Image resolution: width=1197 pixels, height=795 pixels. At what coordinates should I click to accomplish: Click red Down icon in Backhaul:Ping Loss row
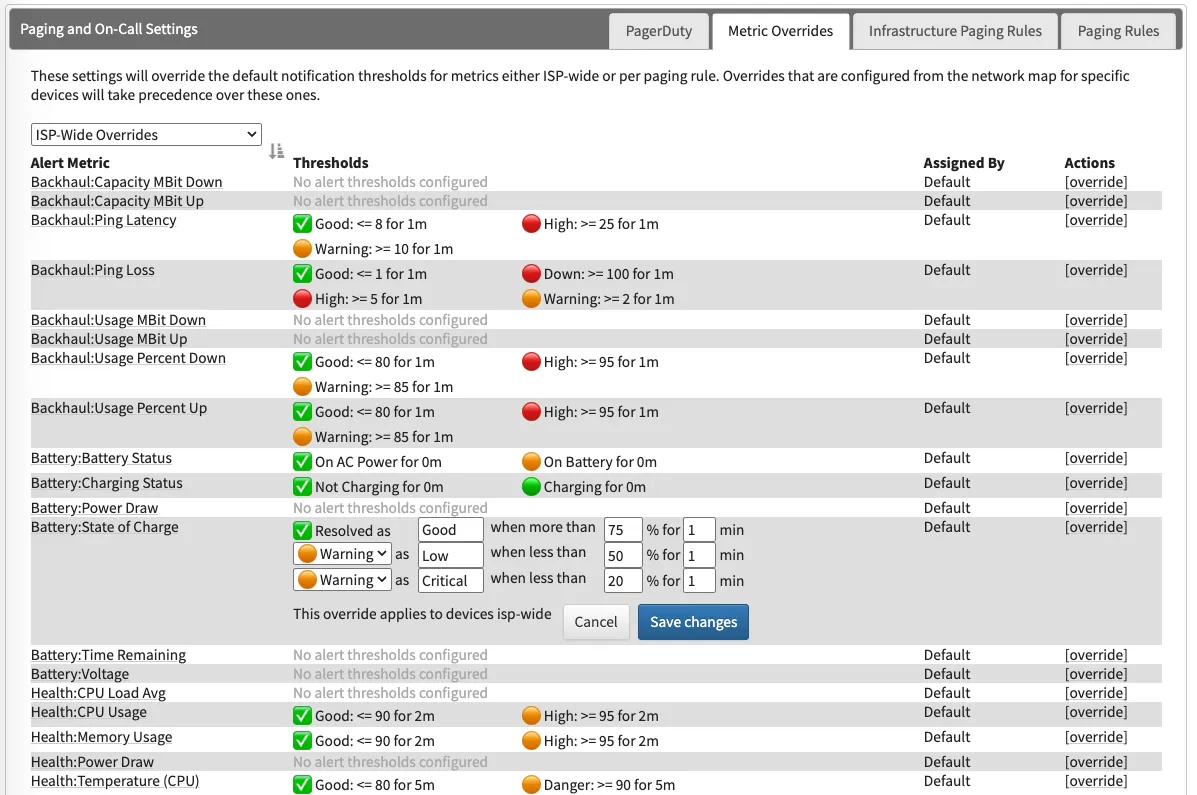pyautogui.click(x=531, y=273)
